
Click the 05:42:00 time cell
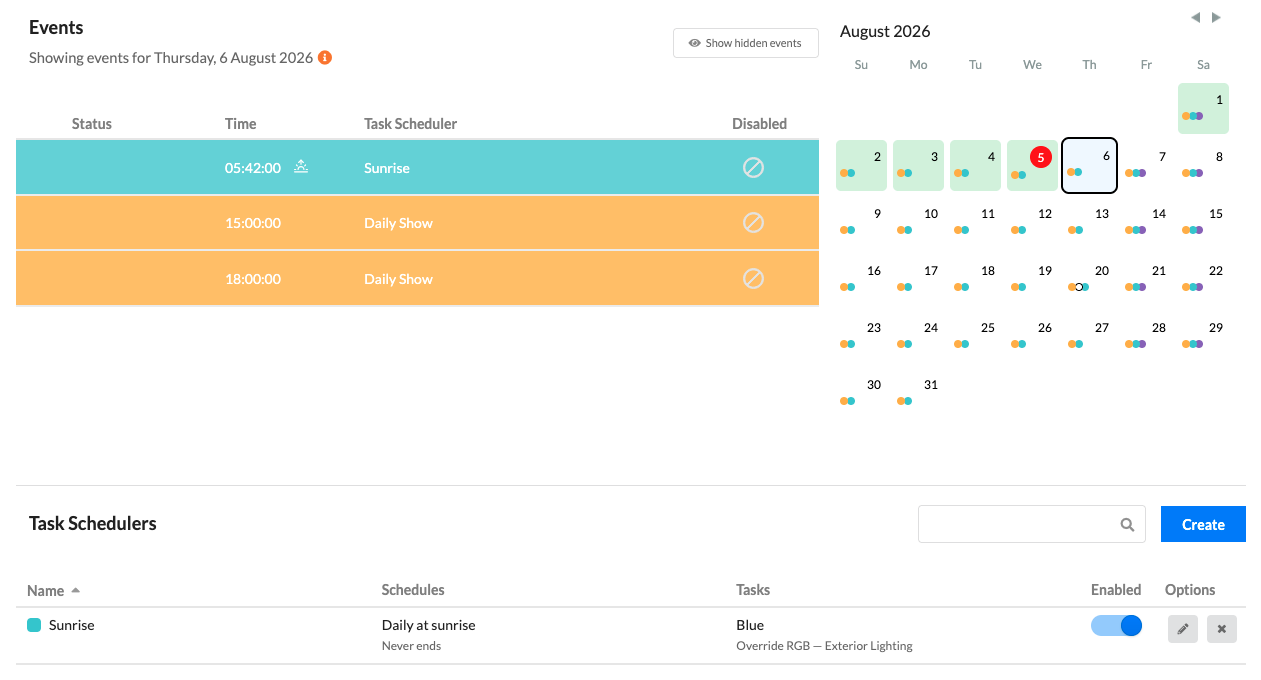pyautogui.click(x=253, y=168)
